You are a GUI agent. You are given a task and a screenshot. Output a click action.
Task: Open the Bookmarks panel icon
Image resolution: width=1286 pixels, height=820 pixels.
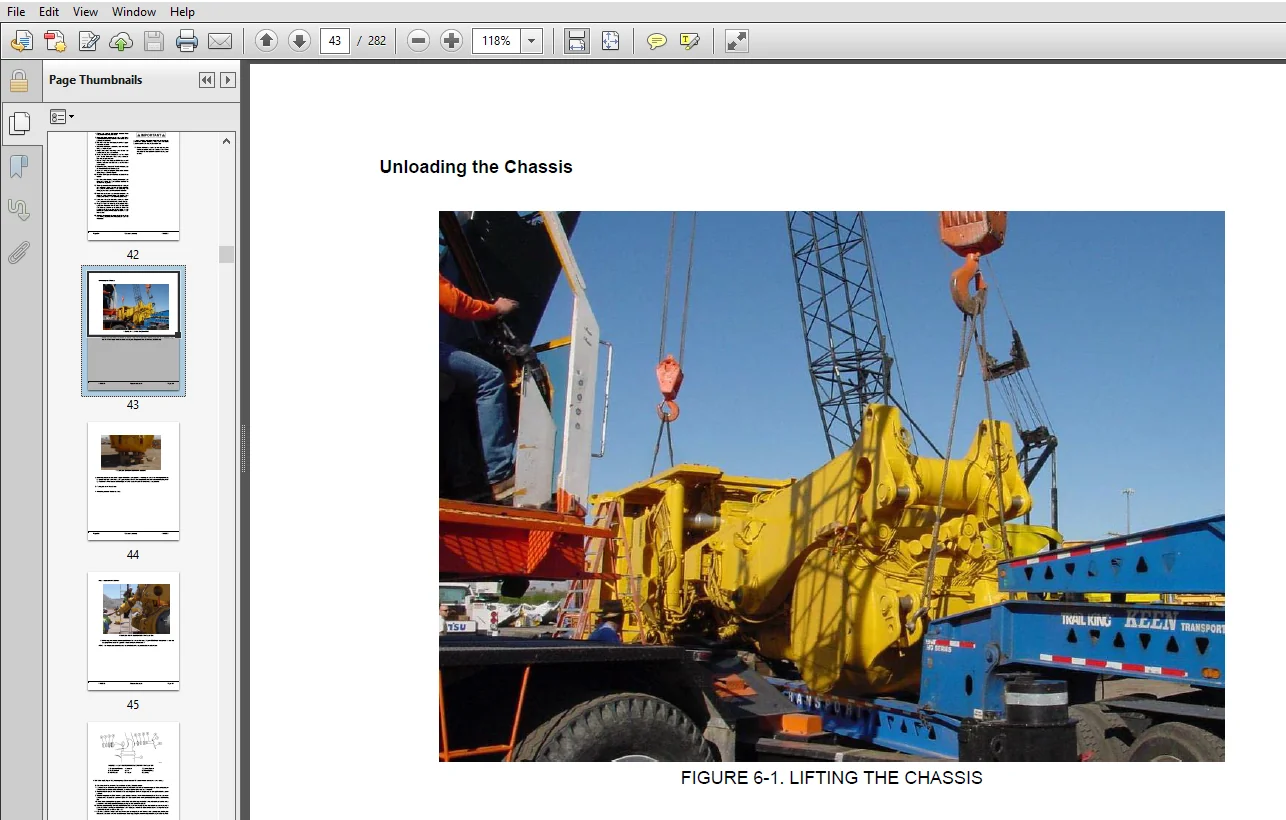pyautogui.click(x=19, y=167)
